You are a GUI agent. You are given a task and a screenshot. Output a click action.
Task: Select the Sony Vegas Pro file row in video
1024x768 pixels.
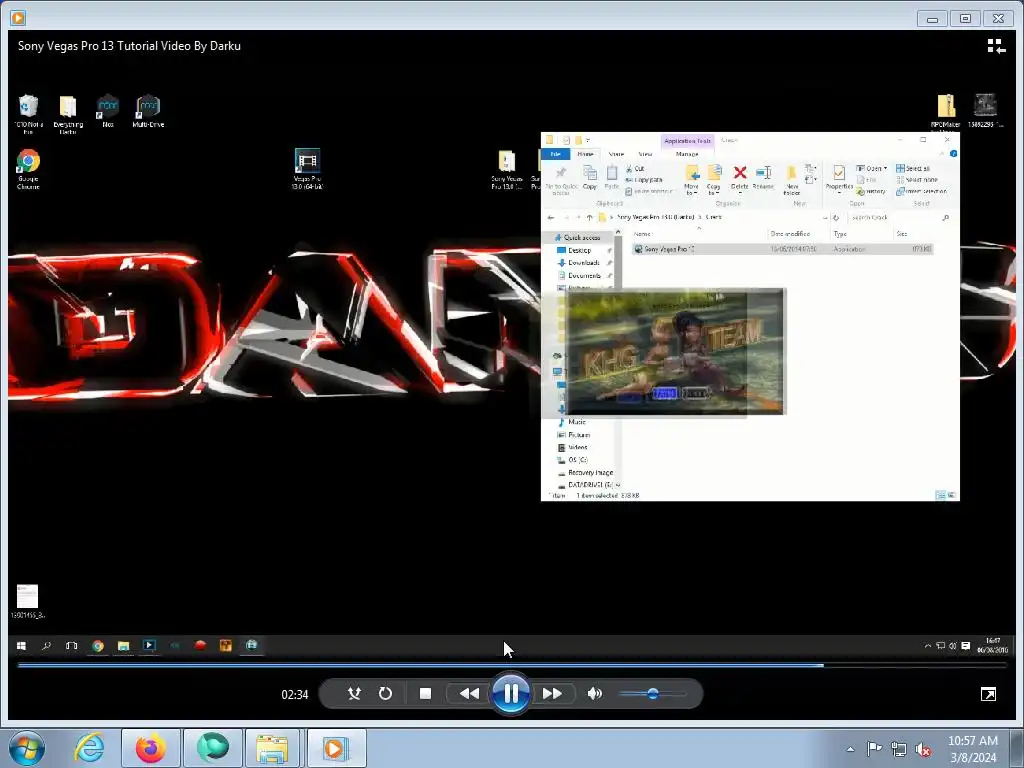coord(782,249)
